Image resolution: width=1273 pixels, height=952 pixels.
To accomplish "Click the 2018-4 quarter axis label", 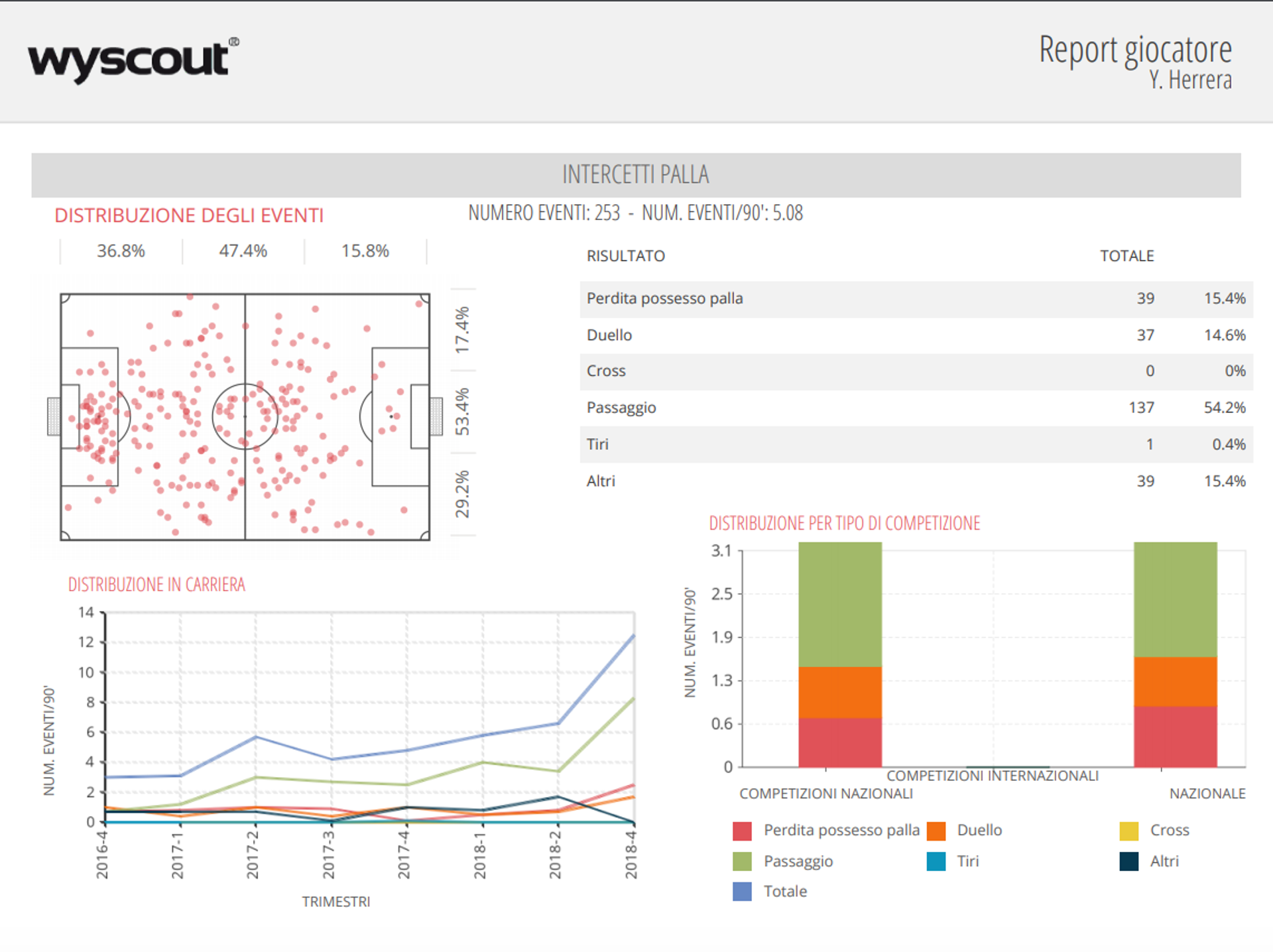I will (631, 854).
